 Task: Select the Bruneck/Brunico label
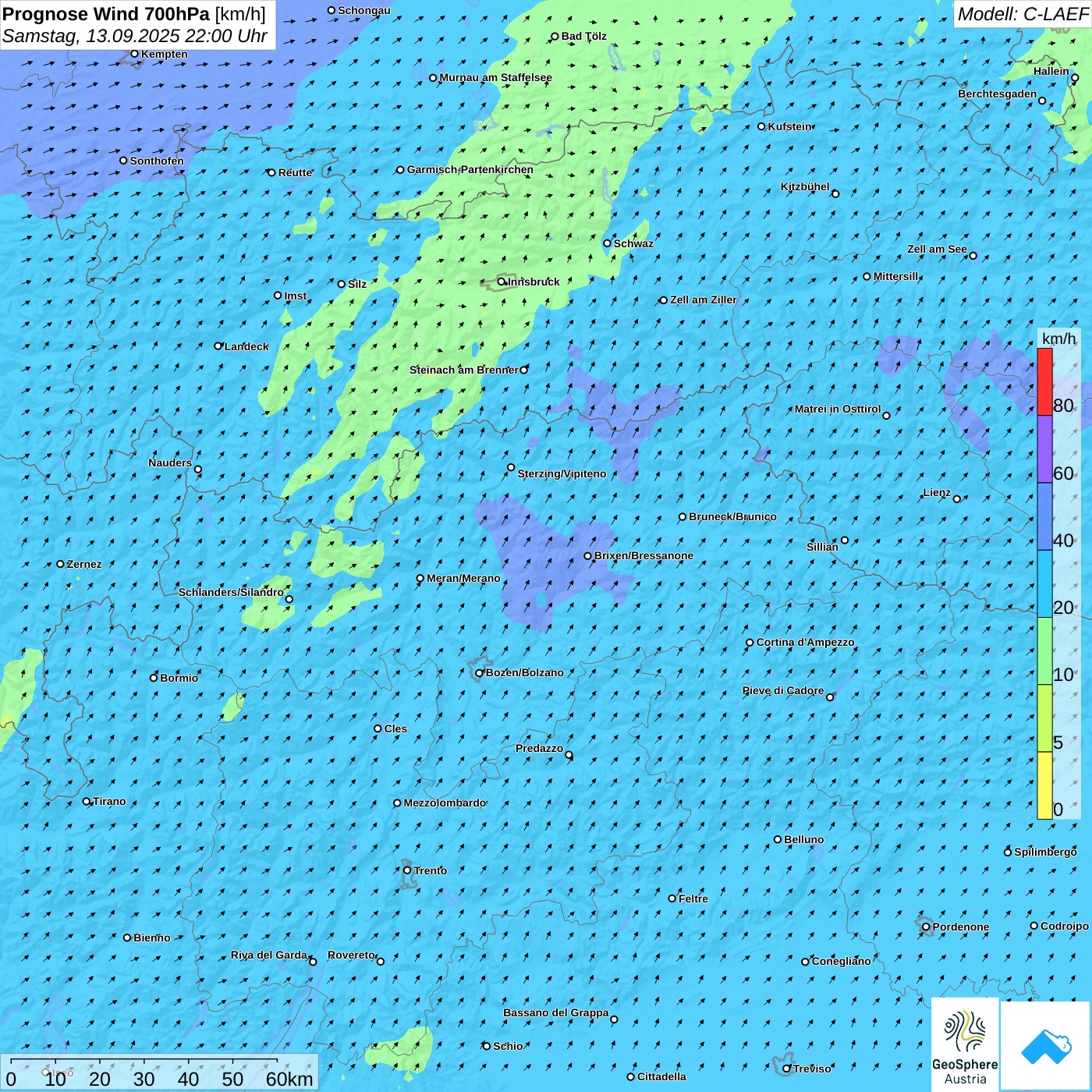tap(732, 516)
